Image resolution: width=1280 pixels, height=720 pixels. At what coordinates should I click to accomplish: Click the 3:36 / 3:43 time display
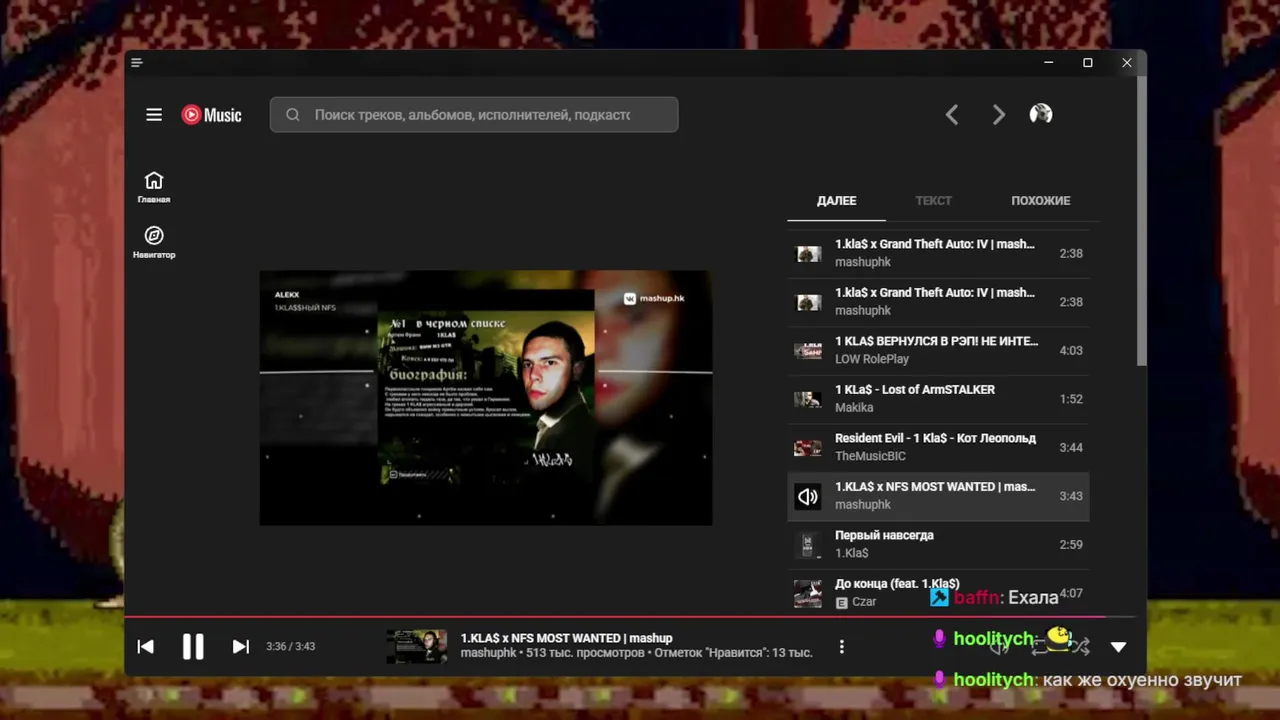coord(291,647)
